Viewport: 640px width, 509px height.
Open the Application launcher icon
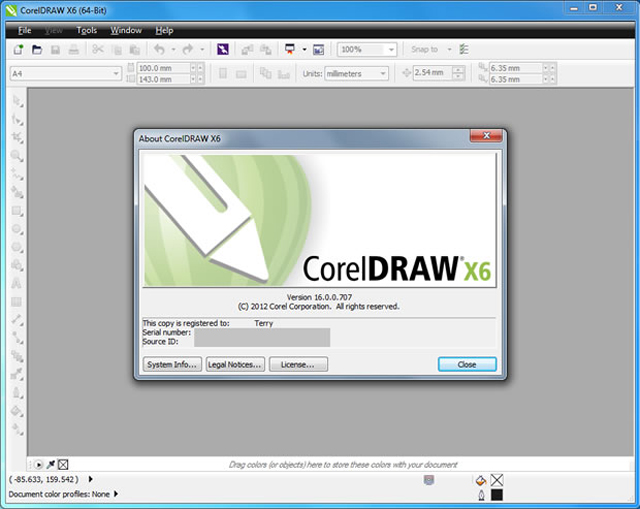tap(290, 50)
